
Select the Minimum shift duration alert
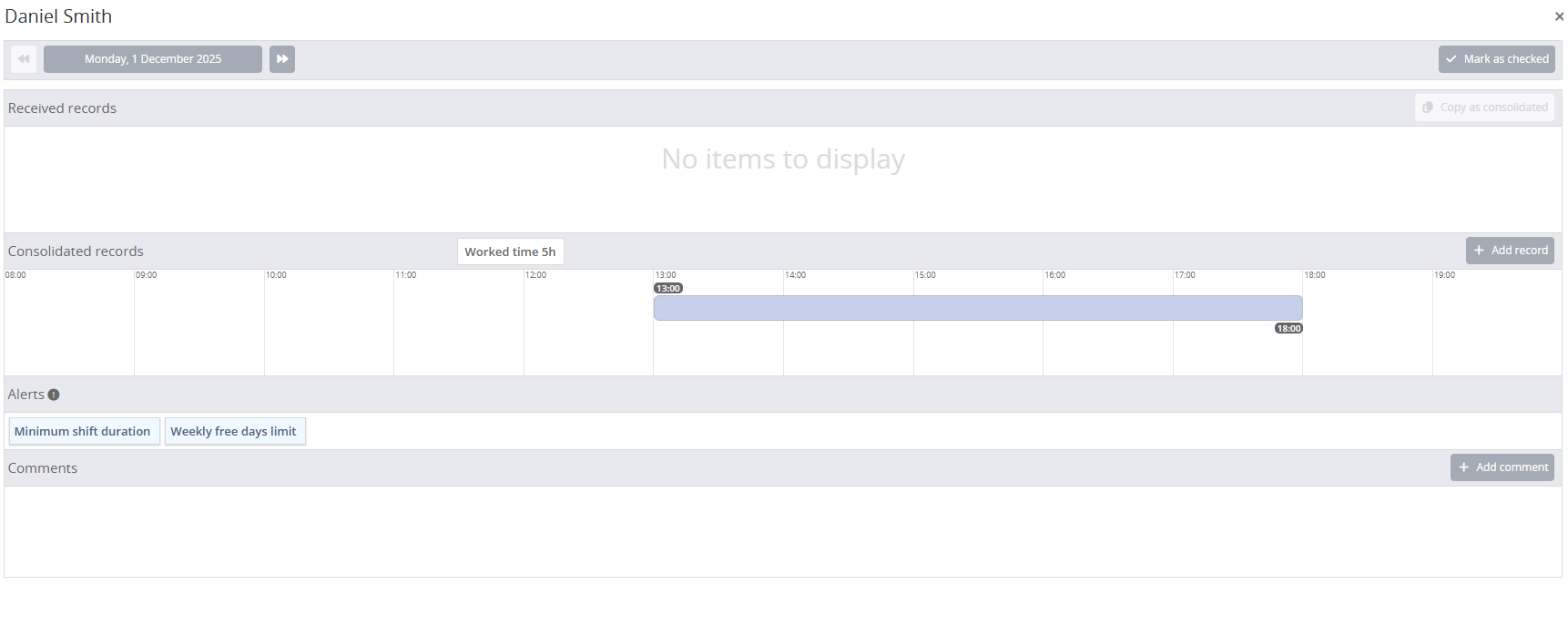pos(83,431)
